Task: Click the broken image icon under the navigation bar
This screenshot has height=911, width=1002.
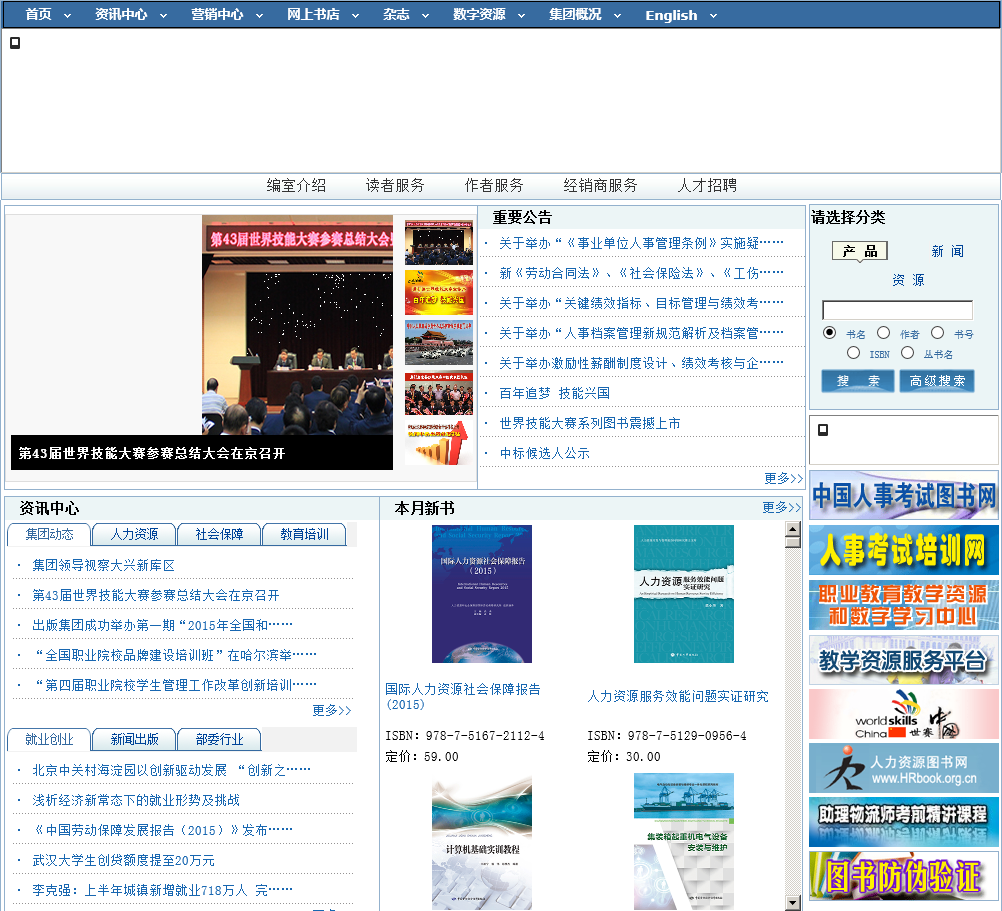Action: pos(15,43)
